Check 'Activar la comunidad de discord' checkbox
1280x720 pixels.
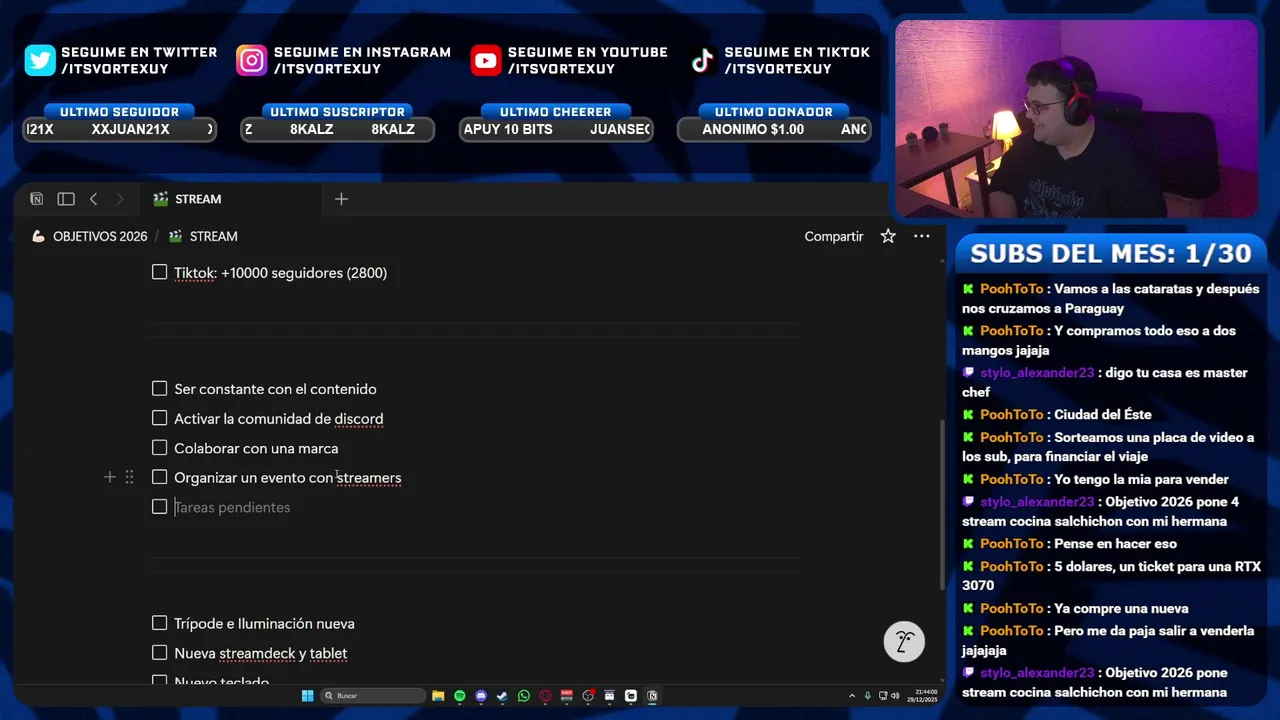pyautogui.click(x=160, y=418)
